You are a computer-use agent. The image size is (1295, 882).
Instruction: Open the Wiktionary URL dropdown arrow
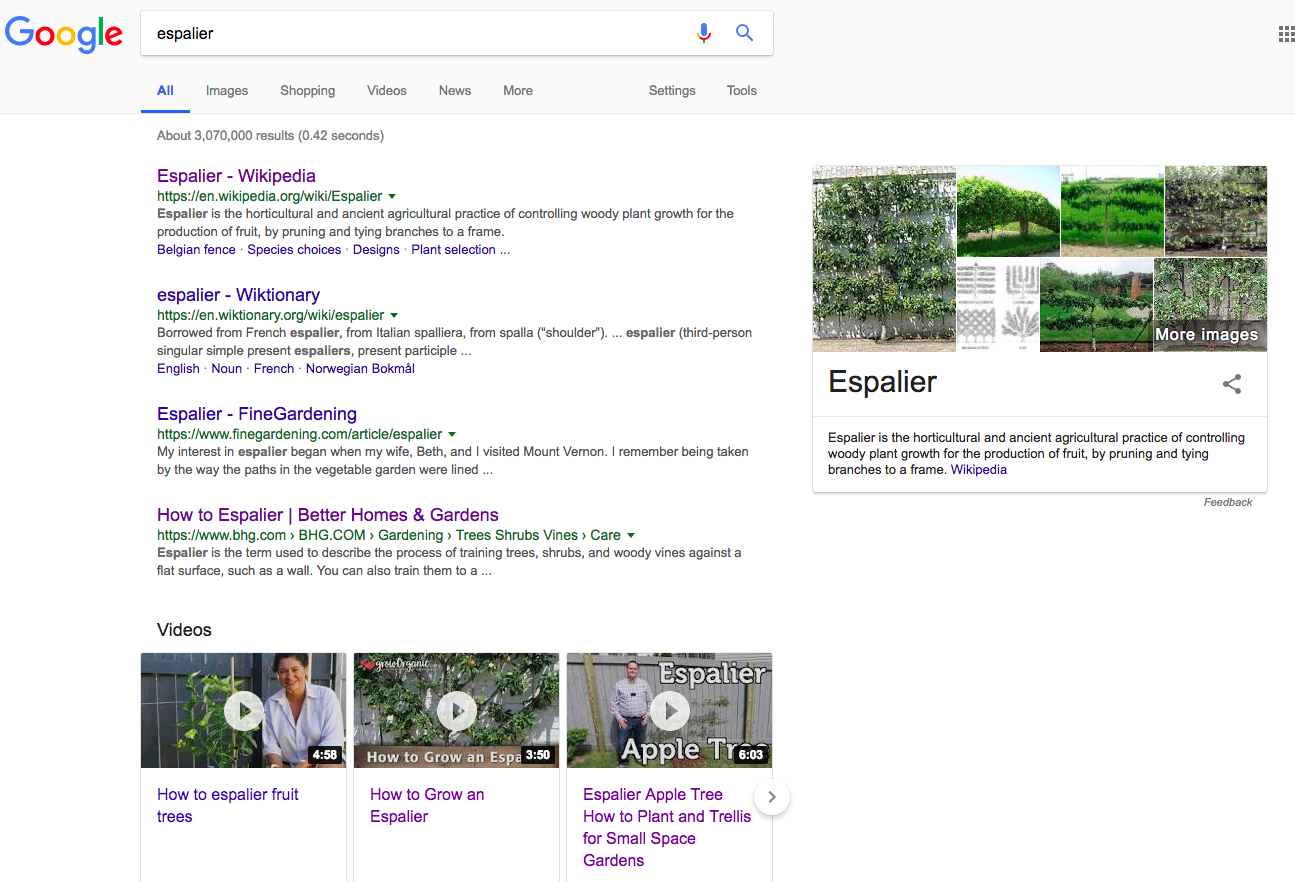(394, 316)
